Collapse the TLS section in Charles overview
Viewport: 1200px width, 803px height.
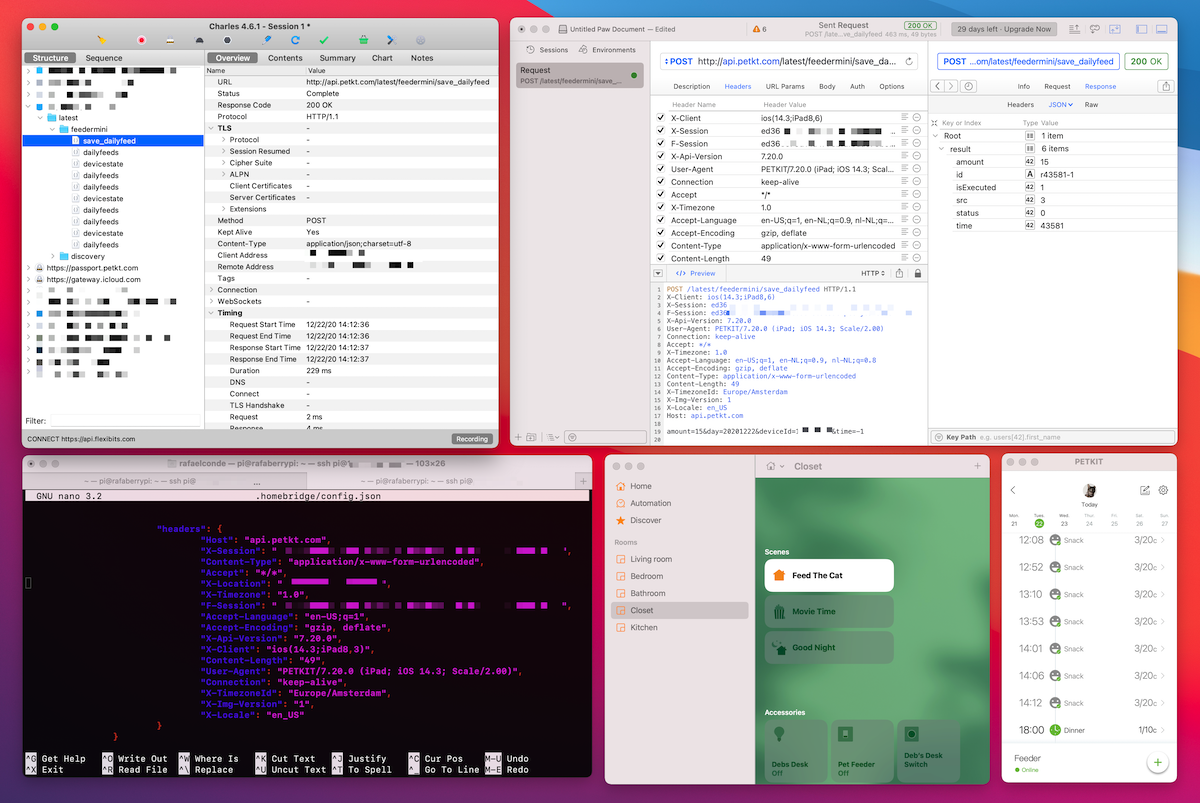(x=211, y=128)
